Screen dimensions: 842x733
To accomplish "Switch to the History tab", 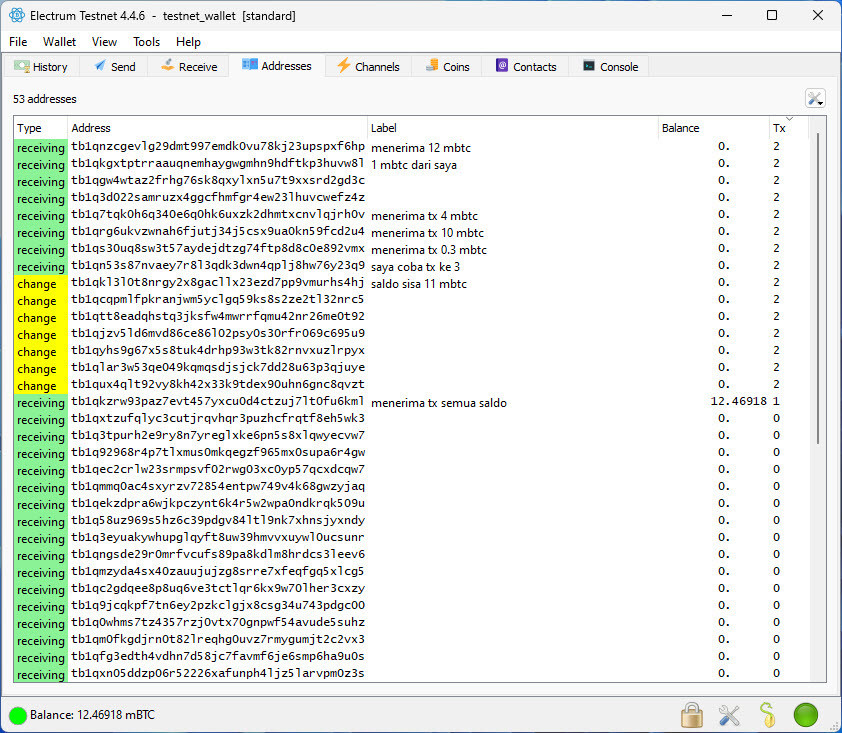I will point(41,67).
